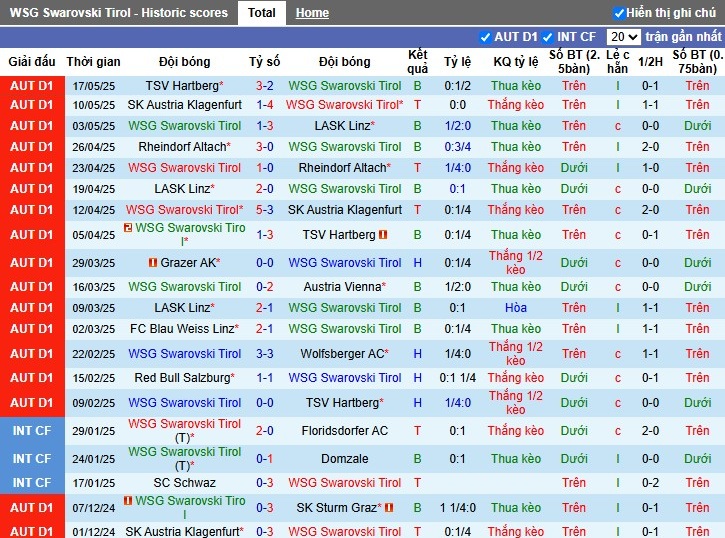Uncheck the INT CF filter checkbox
Viewport: 725px width, 538px height.
(x=547, y=37)
